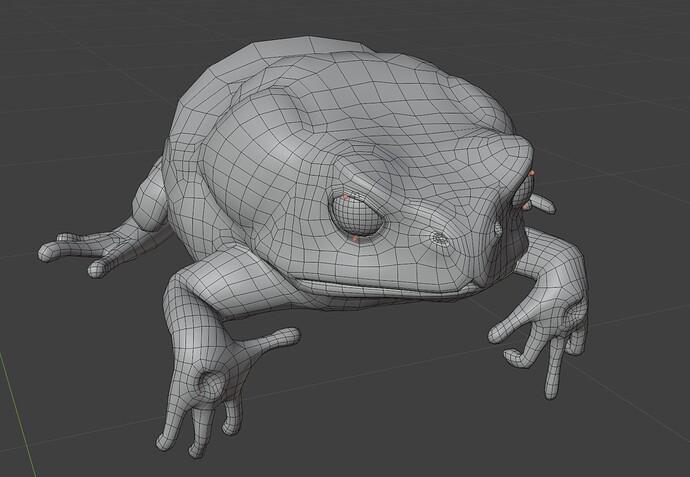690x477 pixels.
Task: Pick the lower red vertex beside right eye
Action: click(525, 206)
